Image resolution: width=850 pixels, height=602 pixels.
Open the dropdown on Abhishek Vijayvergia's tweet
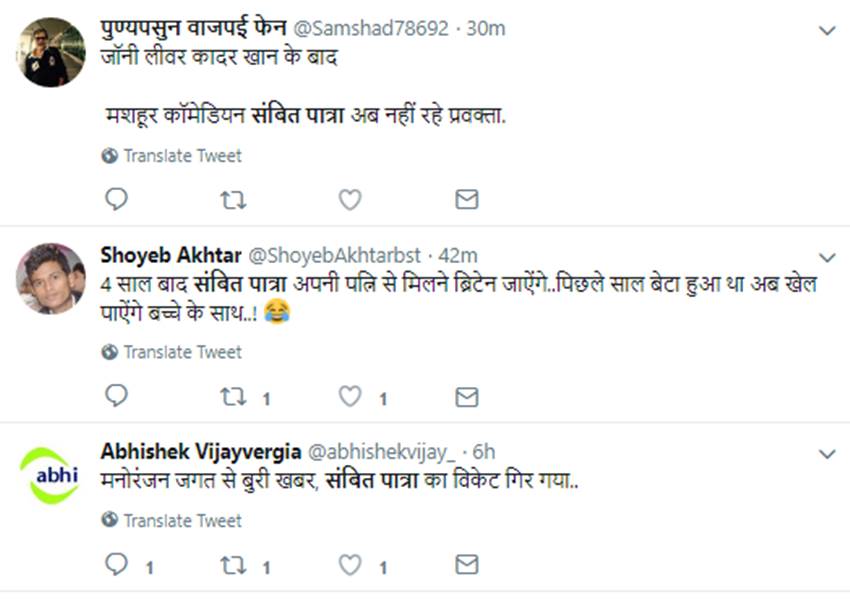(827, 454)
